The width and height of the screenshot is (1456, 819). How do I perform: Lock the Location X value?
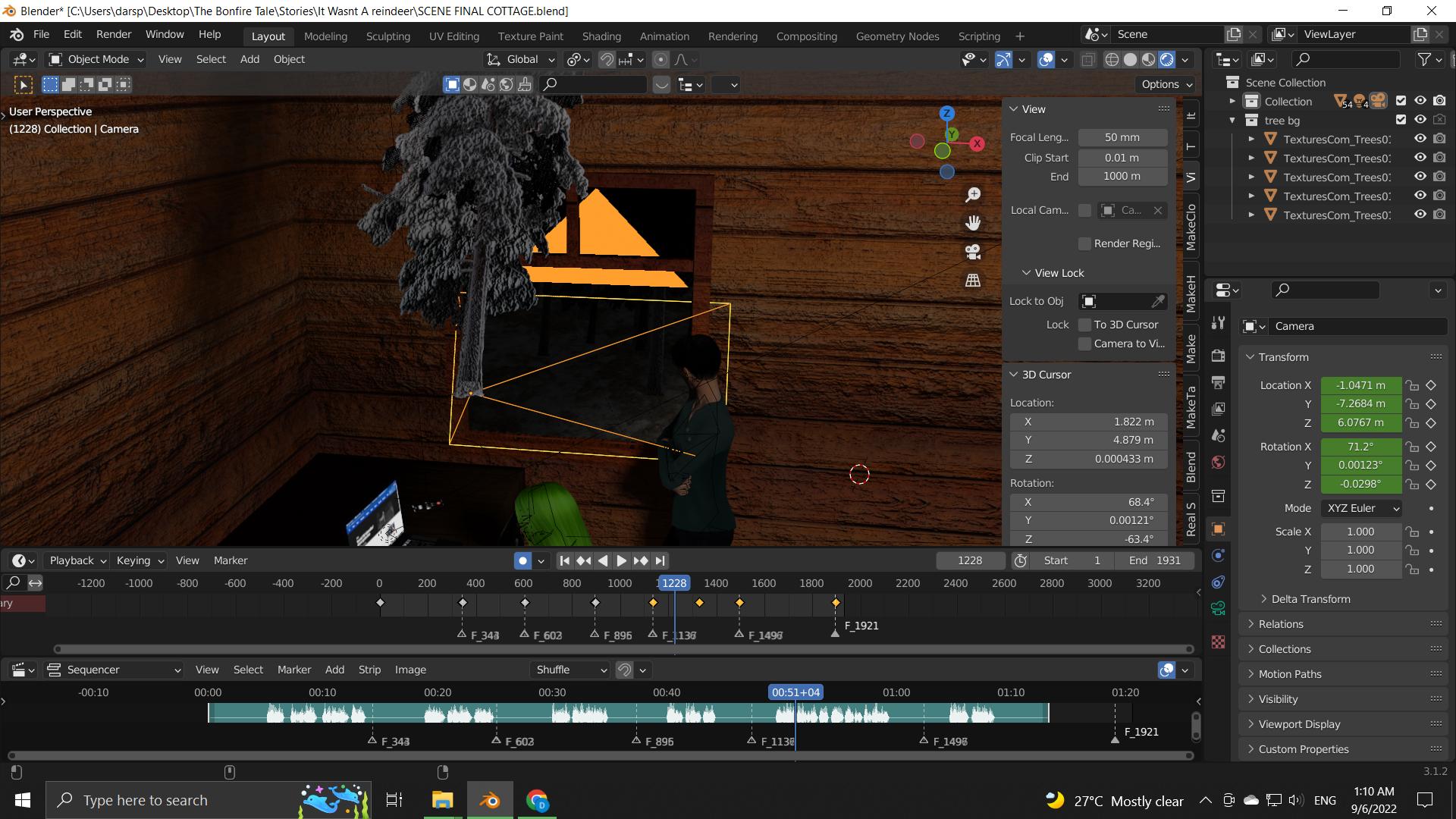[1411, 385]
